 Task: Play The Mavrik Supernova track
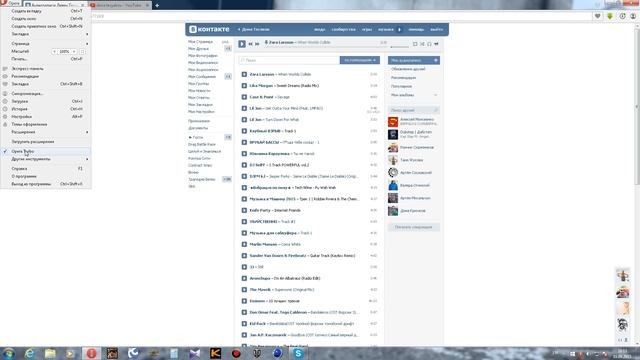click(x=244, y=289)
